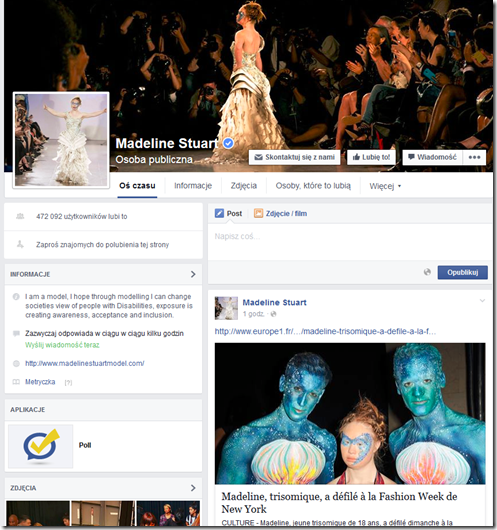Image resolution: width=497 pixels, height=530 pixels.
Task: Open the three-dots more options button
Action: point(474,157)
